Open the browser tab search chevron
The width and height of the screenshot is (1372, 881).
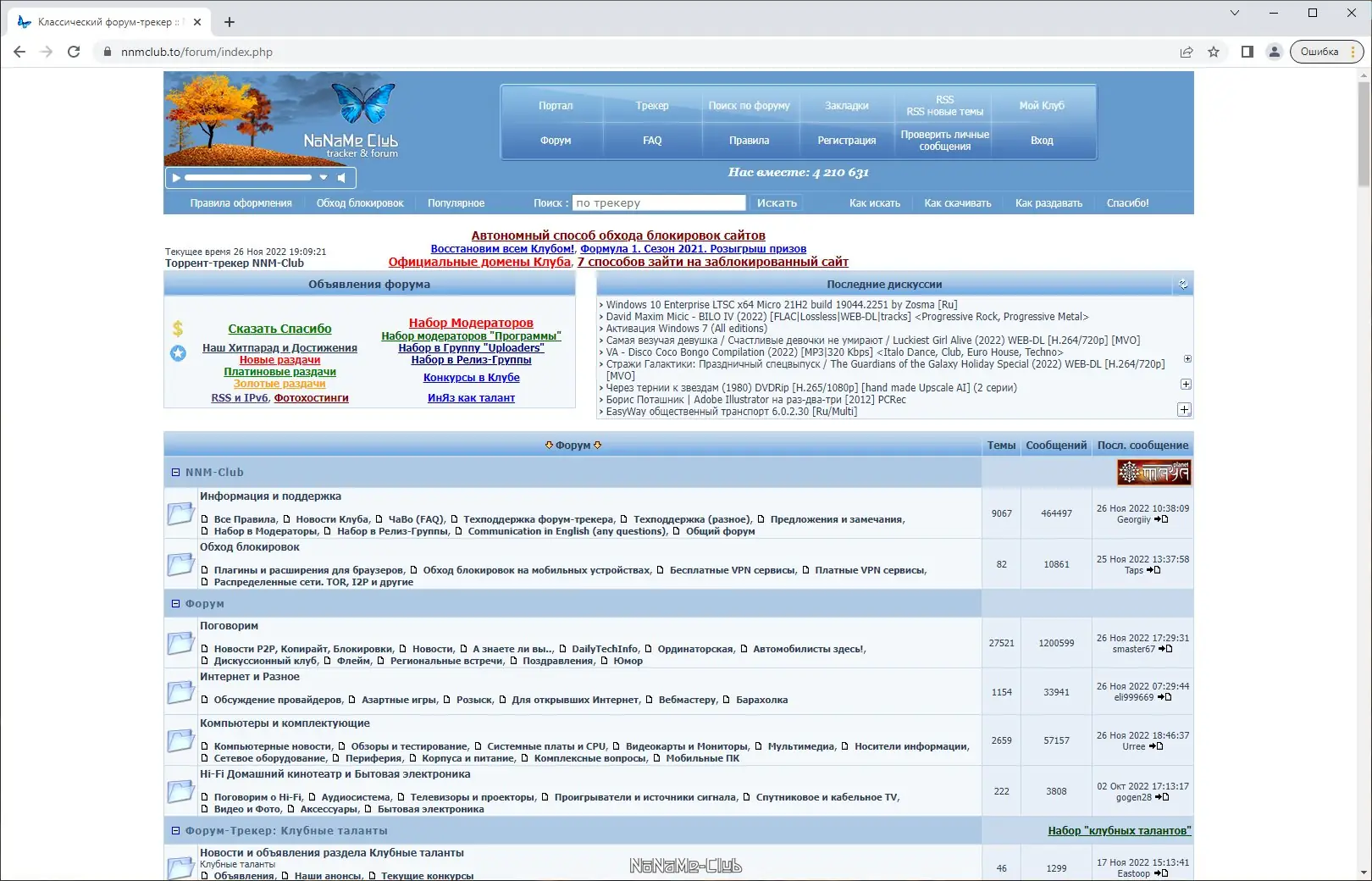point(1235,13)
